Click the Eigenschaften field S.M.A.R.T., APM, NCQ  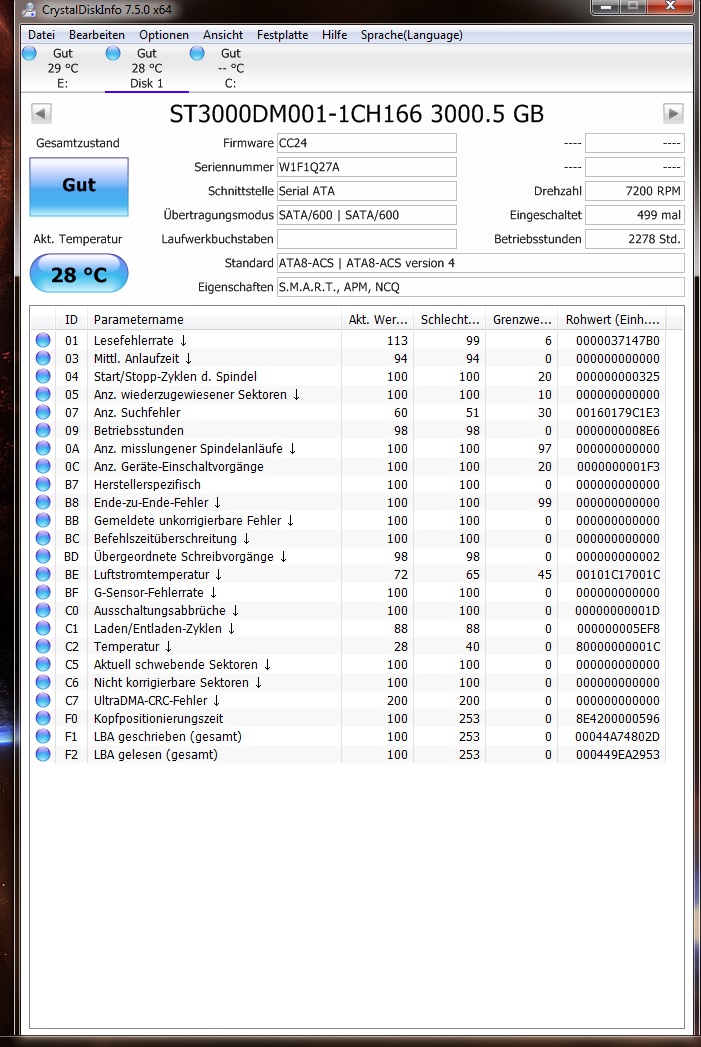(481, 287)
